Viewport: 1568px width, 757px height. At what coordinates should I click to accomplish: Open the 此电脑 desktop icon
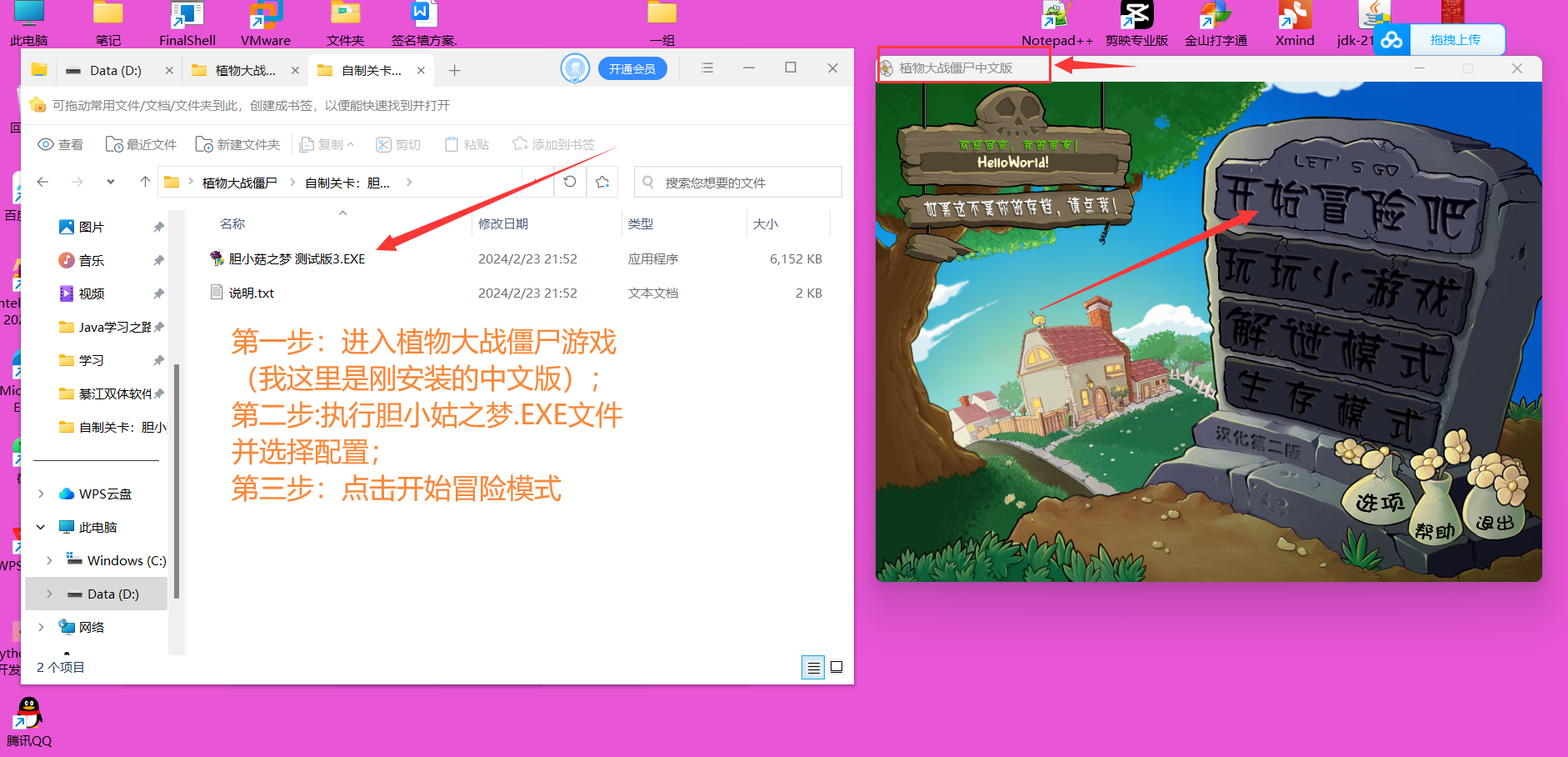(x=29, y=23)
